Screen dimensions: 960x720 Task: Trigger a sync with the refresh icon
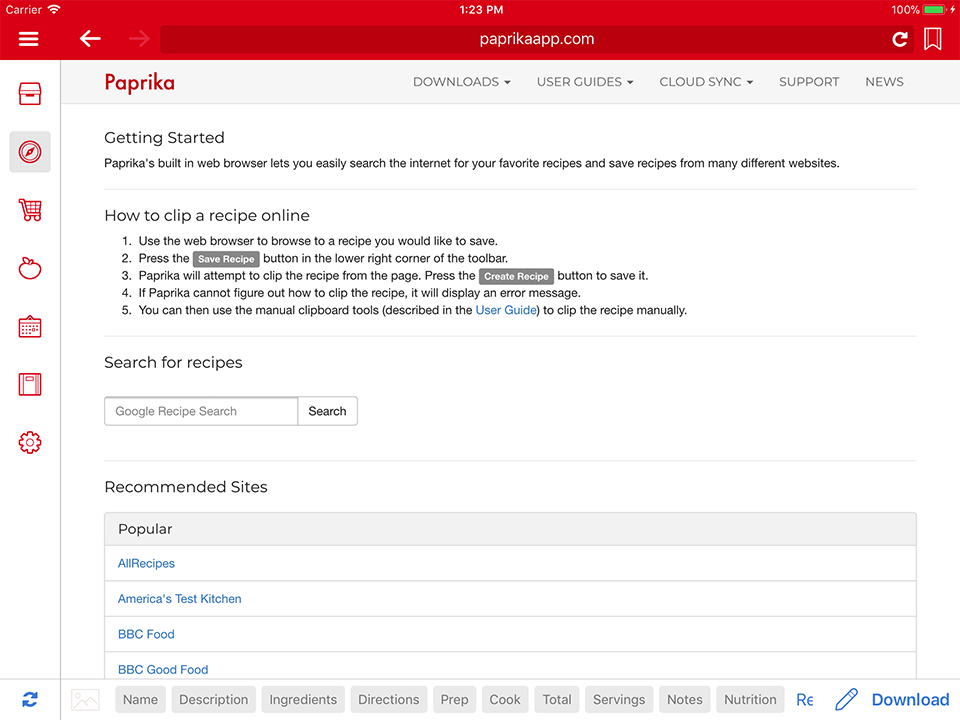(x=29, y=699)
